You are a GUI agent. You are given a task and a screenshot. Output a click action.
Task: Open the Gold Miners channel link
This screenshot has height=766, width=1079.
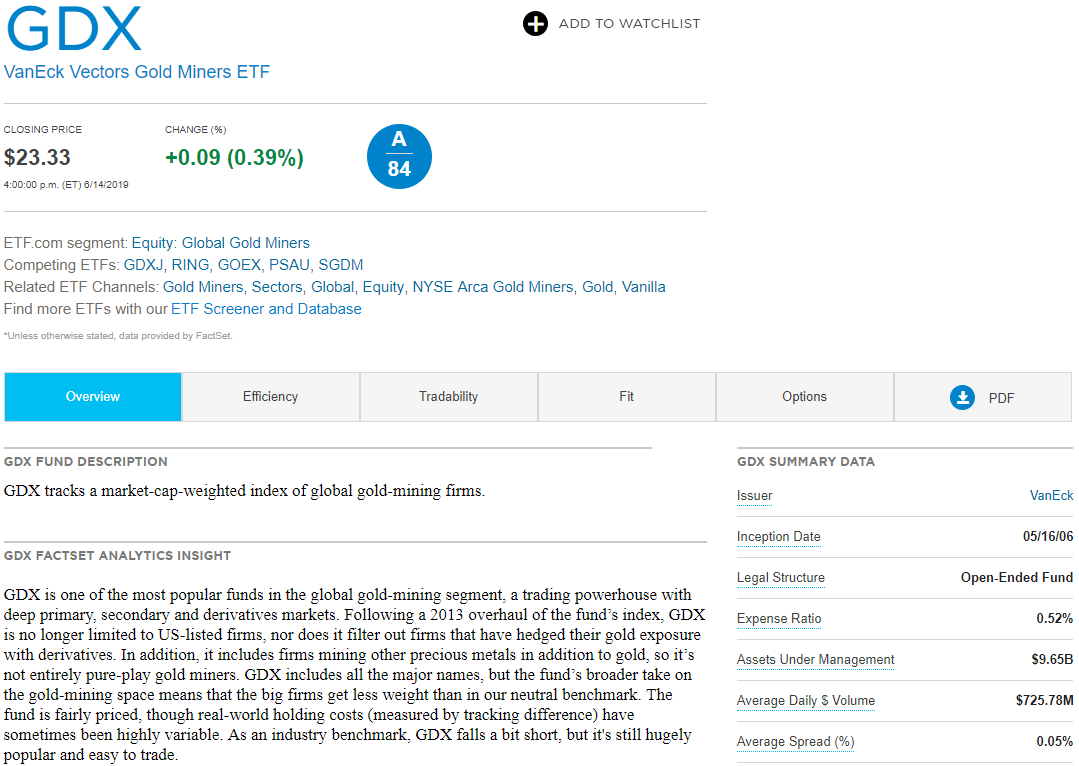[203, 287]
